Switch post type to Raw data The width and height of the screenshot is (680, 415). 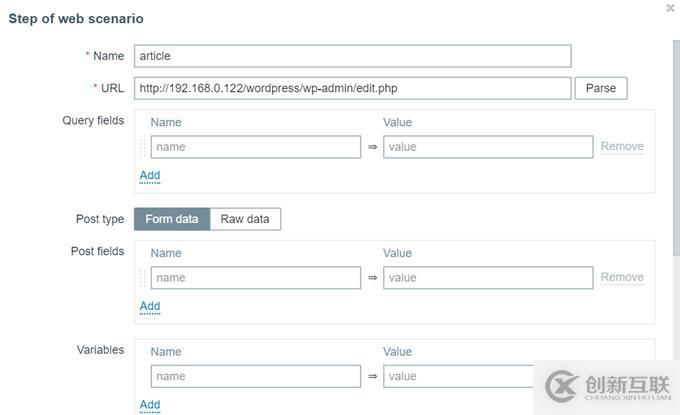click(x=246, y=219)
